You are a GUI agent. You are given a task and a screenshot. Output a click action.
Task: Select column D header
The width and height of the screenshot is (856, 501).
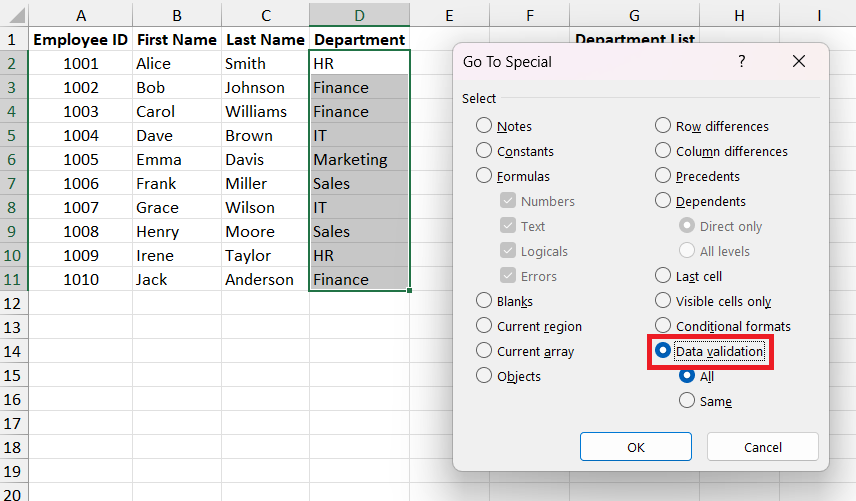pos(359,15)
